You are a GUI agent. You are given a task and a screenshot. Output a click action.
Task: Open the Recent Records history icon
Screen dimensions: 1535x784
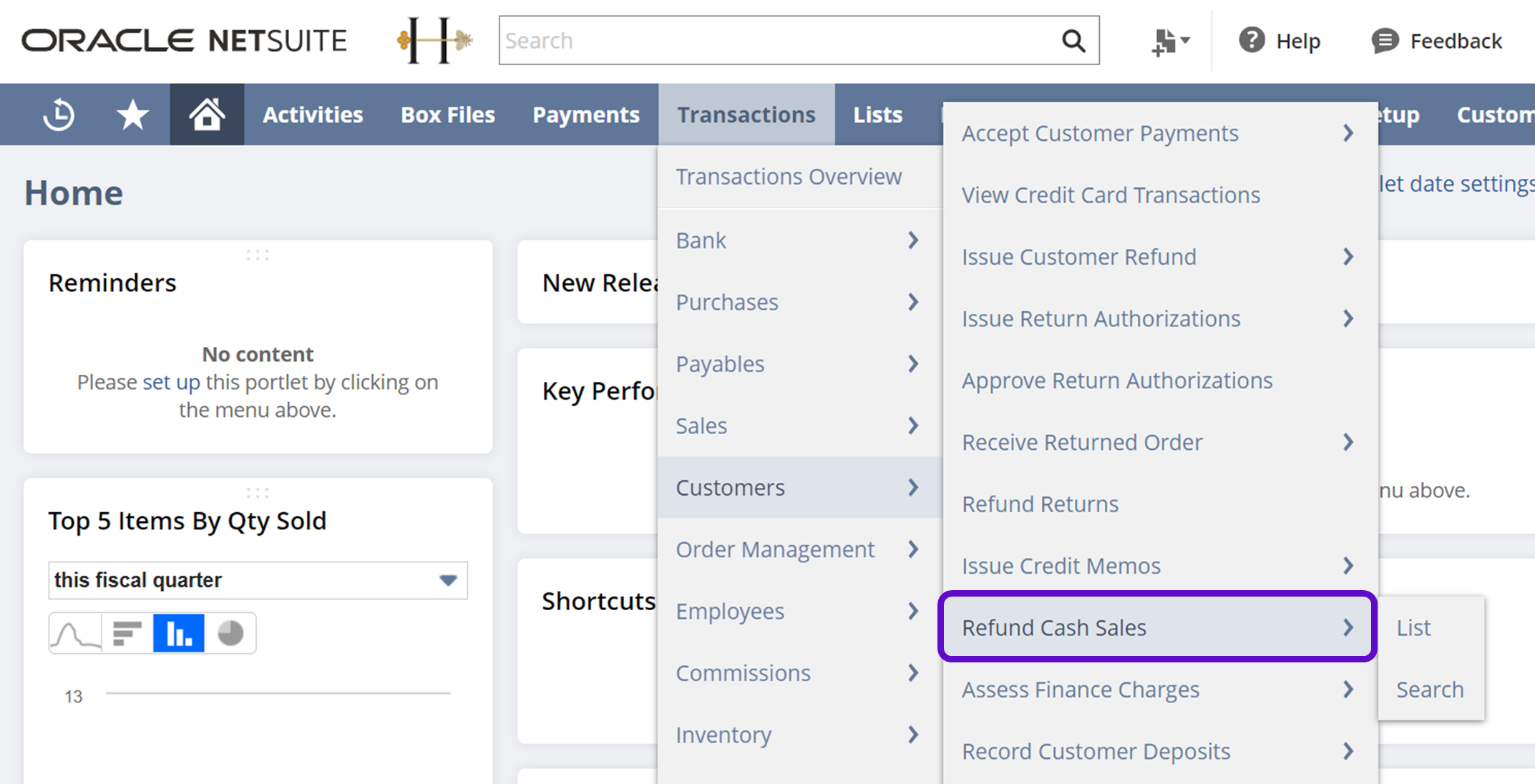(59, 114)
